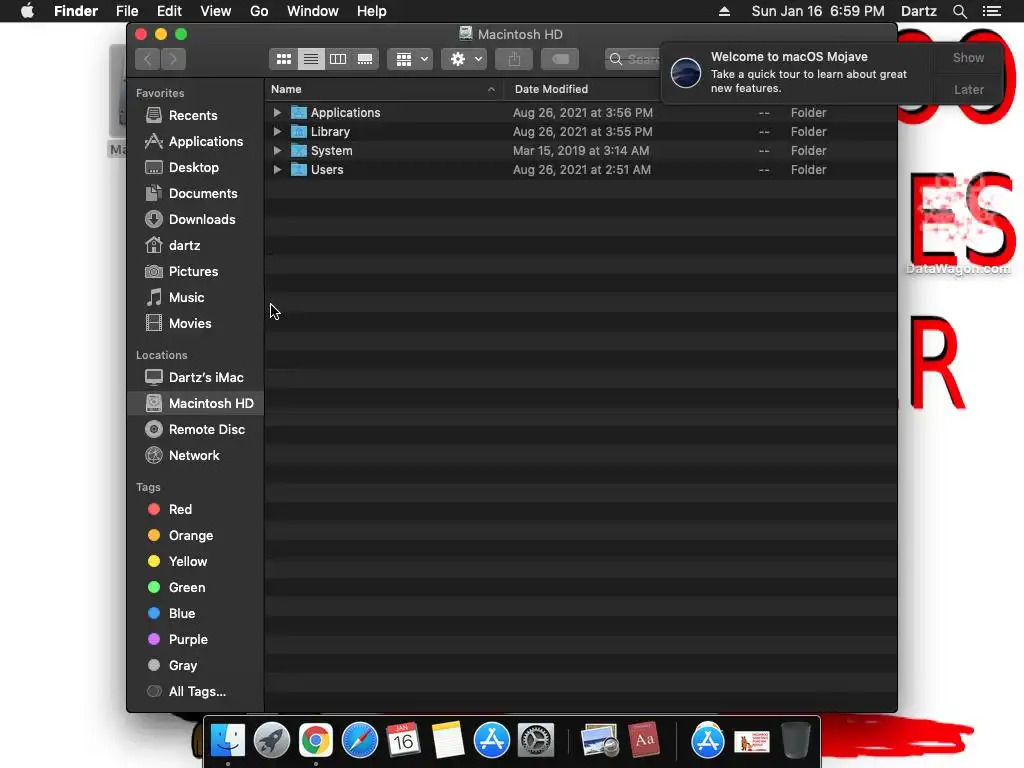Switch Finder to column view
The image size is (1024, 768).
(x=338, y=59)
